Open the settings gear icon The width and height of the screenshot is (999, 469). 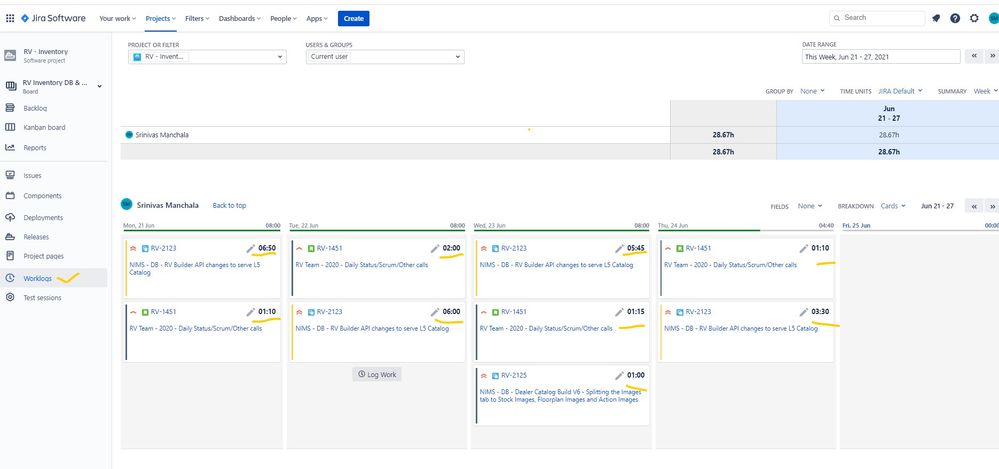[974, 18]
